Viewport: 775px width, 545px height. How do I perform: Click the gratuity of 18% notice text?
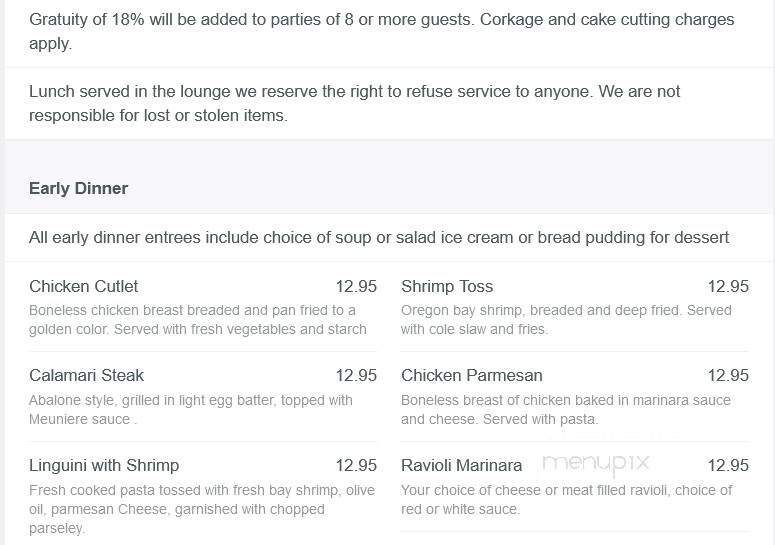[382, 31]
